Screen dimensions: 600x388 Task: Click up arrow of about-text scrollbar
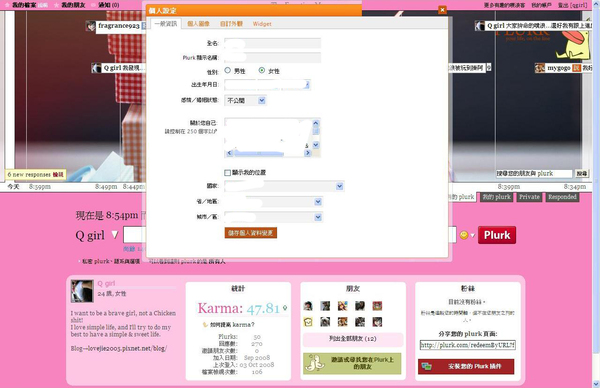tap(316, 123)
